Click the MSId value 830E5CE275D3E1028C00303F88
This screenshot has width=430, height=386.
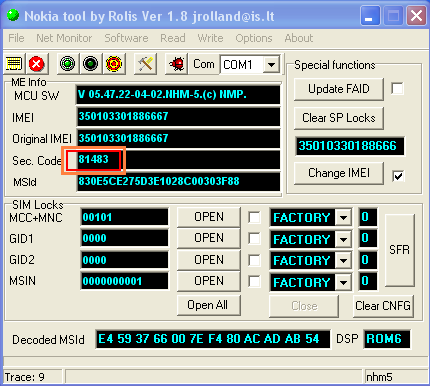pyautogui.click(x=159, y=181)
